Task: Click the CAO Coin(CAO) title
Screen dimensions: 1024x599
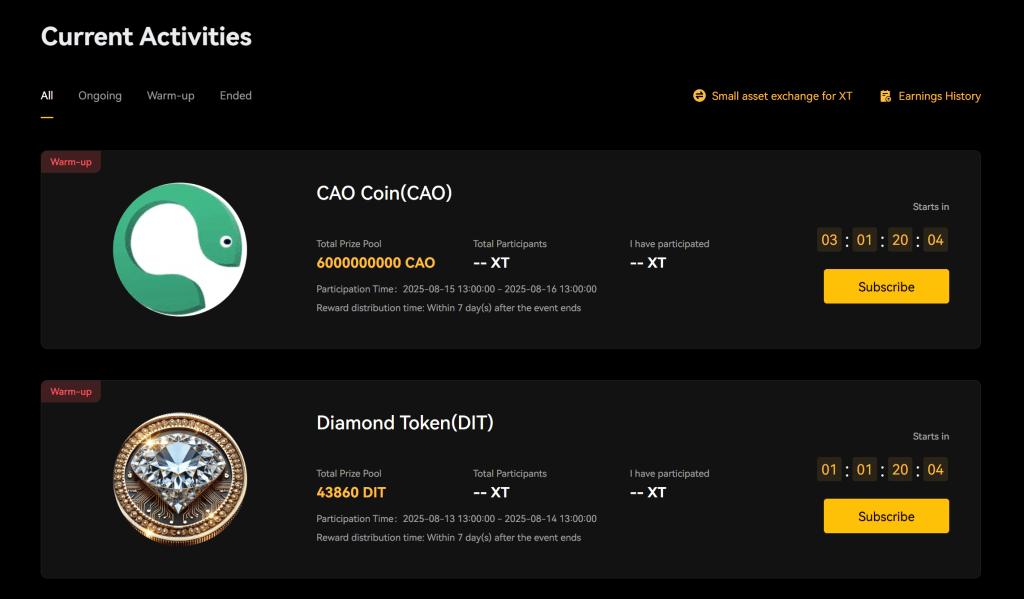Action: pos(384,193)
